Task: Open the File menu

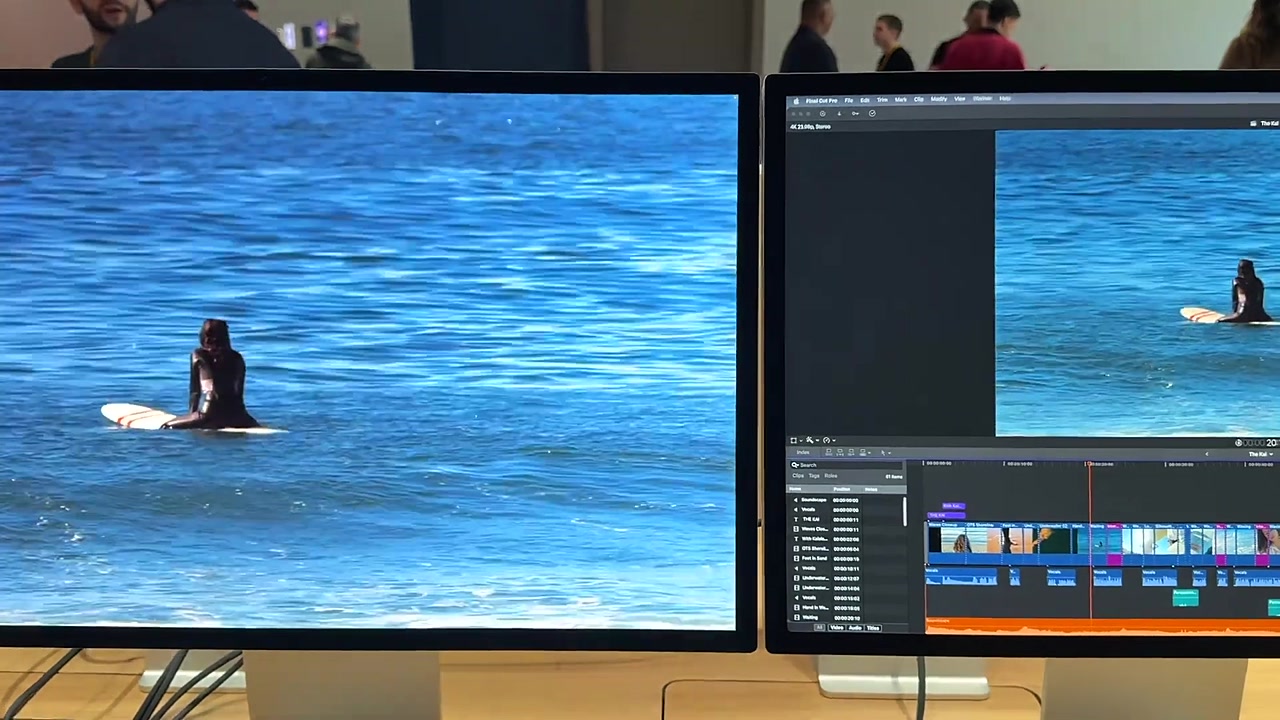Action: pyautogui.click(x=848, y=100)
